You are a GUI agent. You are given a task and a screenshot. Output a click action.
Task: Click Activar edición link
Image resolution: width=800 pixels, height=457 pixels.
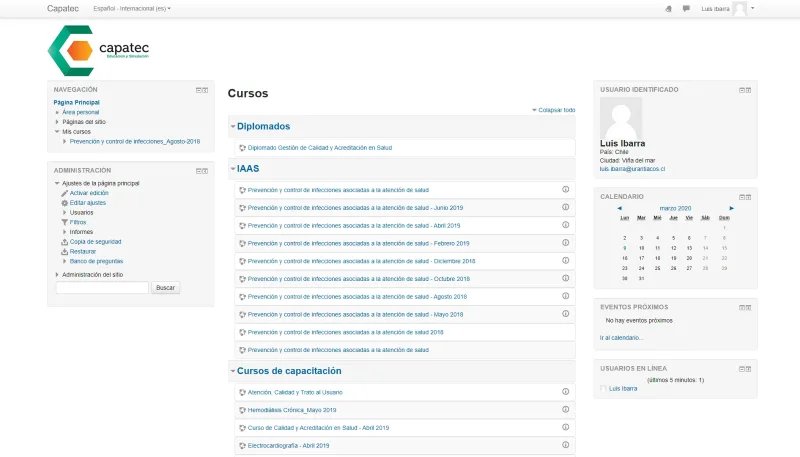tap(89, 193)
